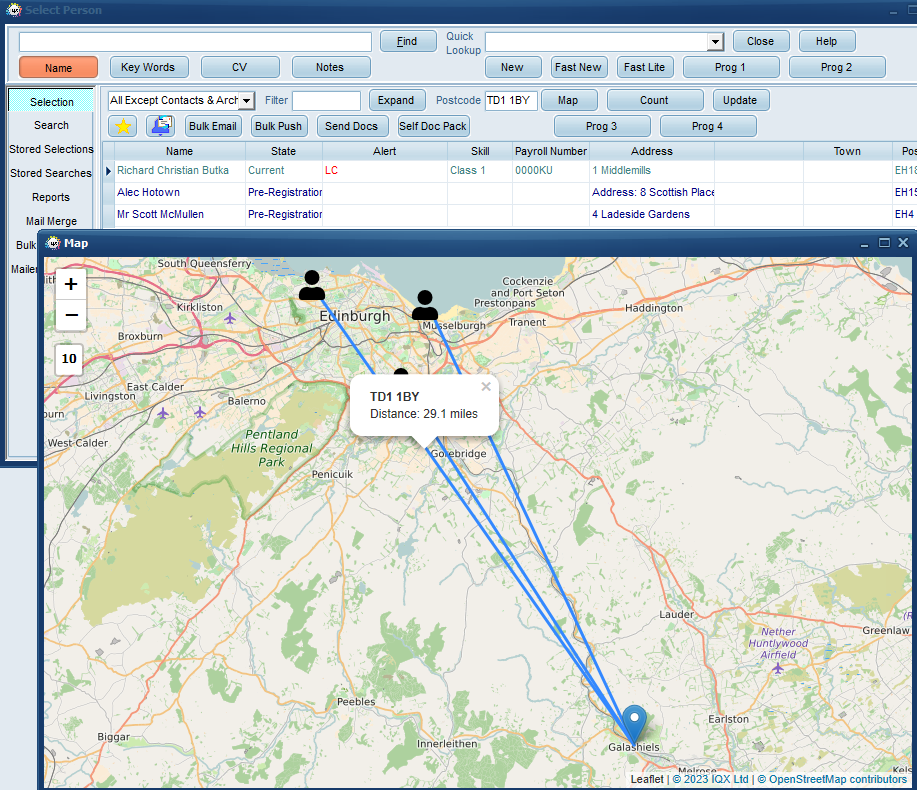Click into the Postcode input field
This screenshot has height=790, width=917.
pos(510,101)
